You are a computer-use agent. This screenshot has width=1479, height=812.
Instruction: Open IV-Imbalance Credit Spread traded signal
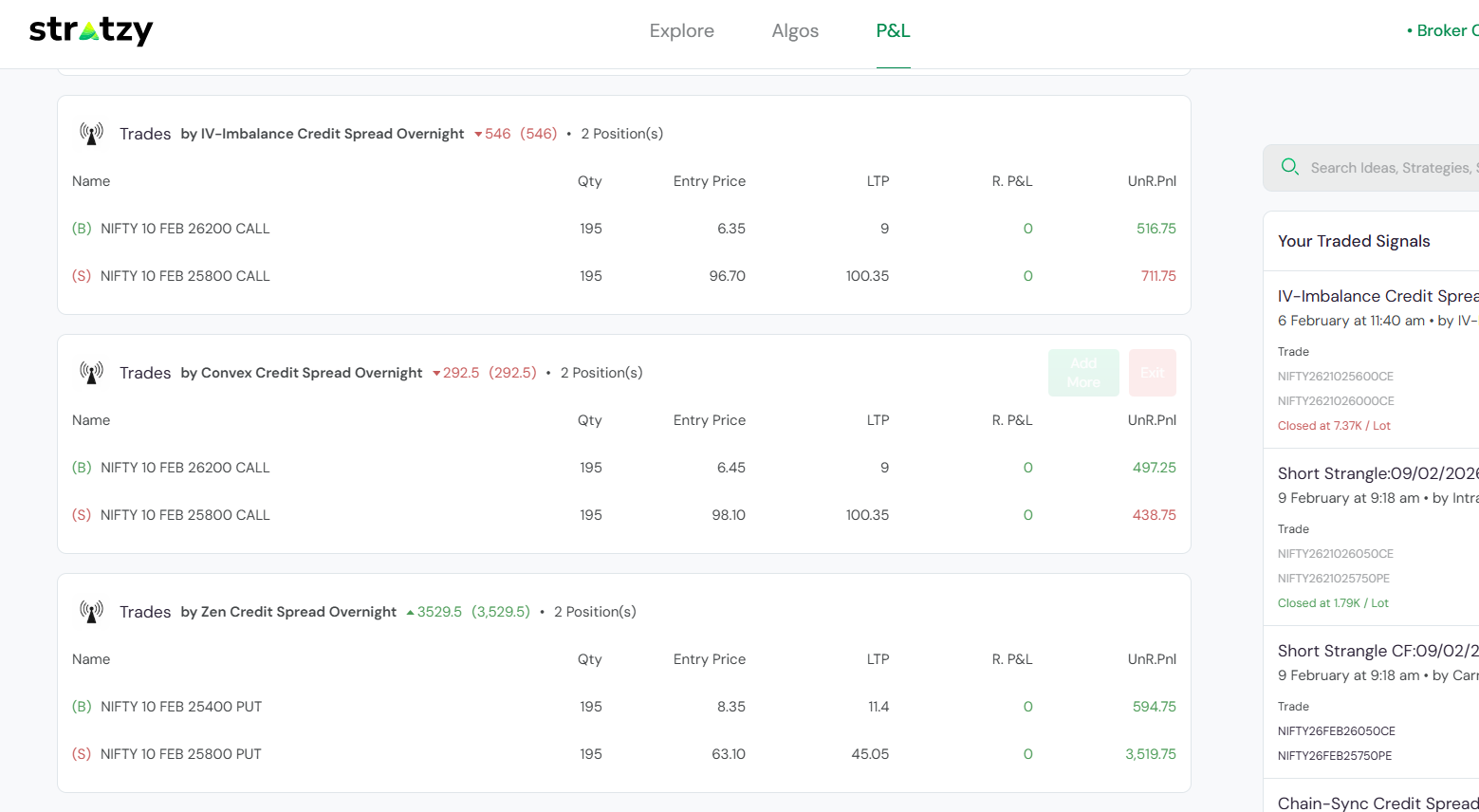(1377, 296)
